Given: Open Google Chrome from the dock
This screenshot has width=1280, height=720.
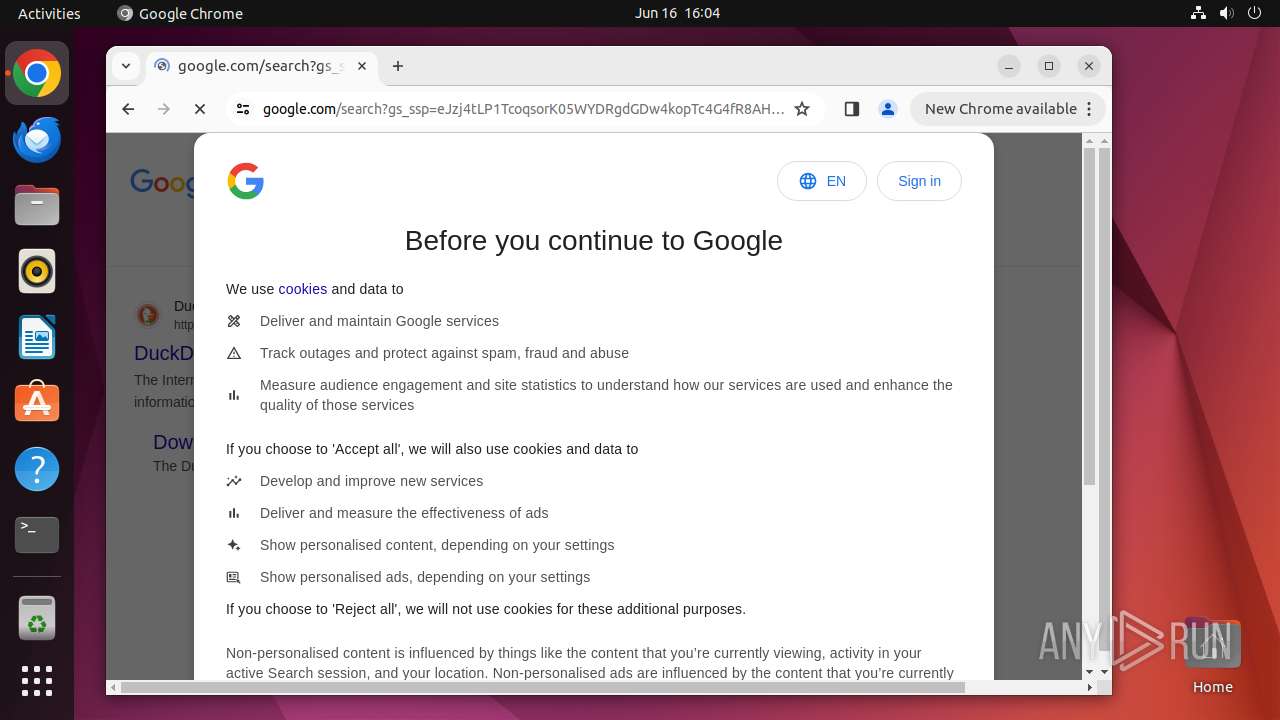Looking at the screenshot, I should [37, 74].
